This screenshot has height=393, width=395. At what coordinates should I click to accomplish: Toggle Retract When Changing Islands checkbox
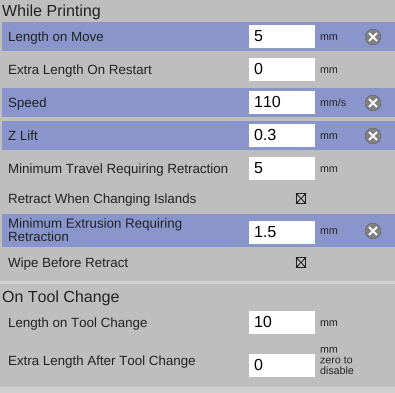301,199
